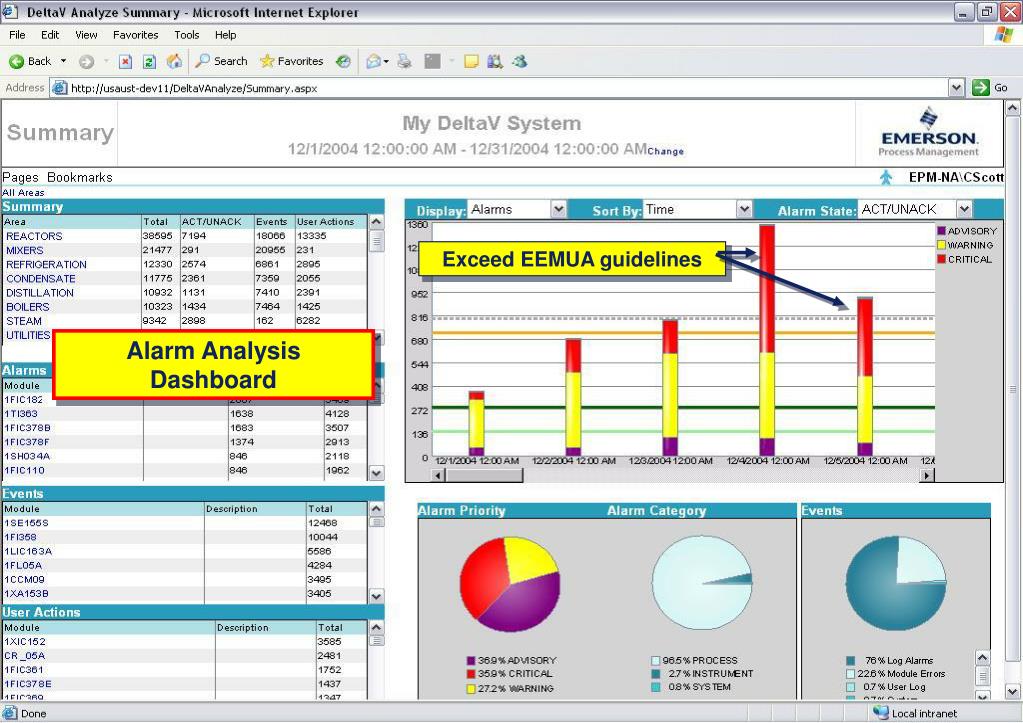Click the green Go arrow icon
1023x723 pixels.
pyautogui.click(x=981, y=87)
